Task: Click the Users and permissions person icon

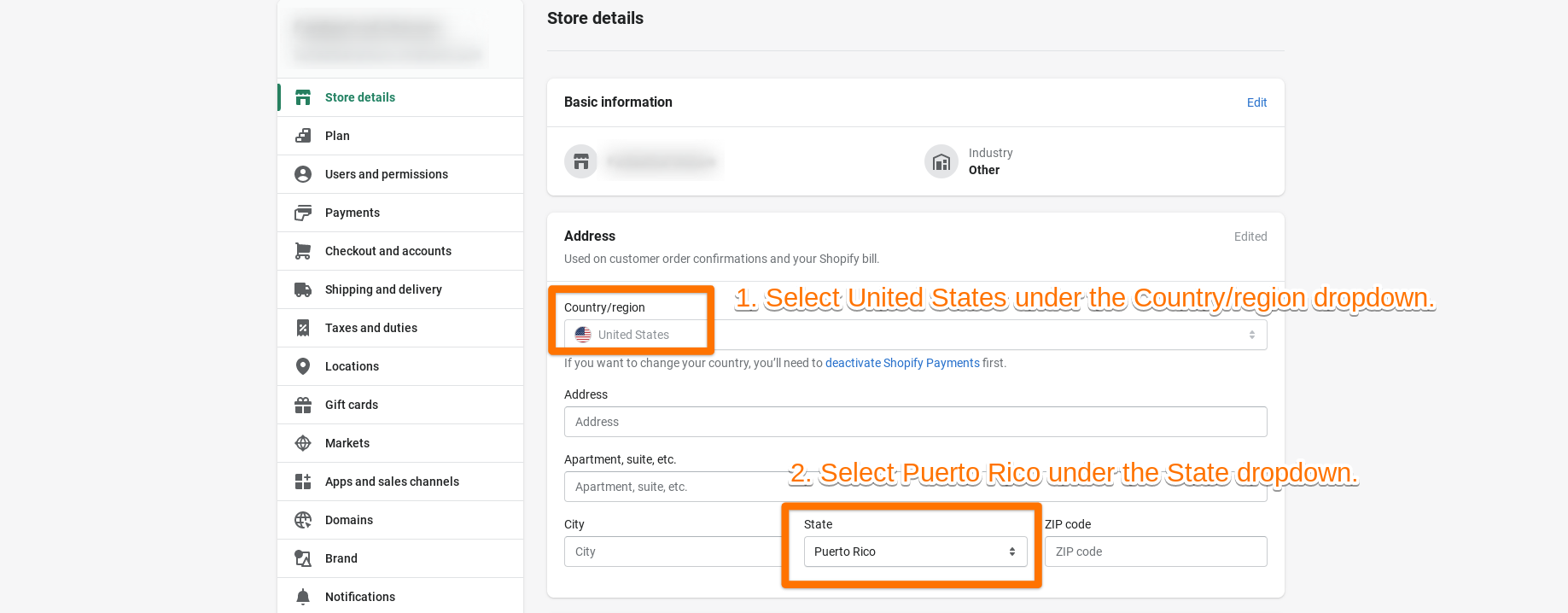Action: pos(303,174)
